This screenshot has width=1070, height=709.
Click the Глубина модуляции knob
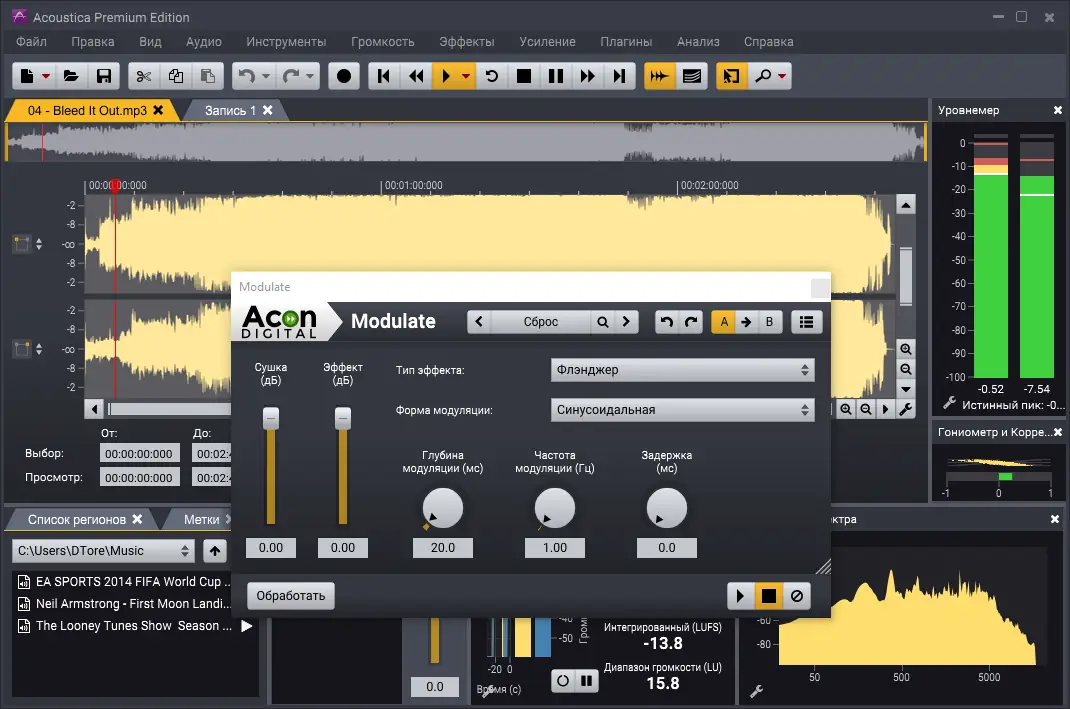point(443,508)
